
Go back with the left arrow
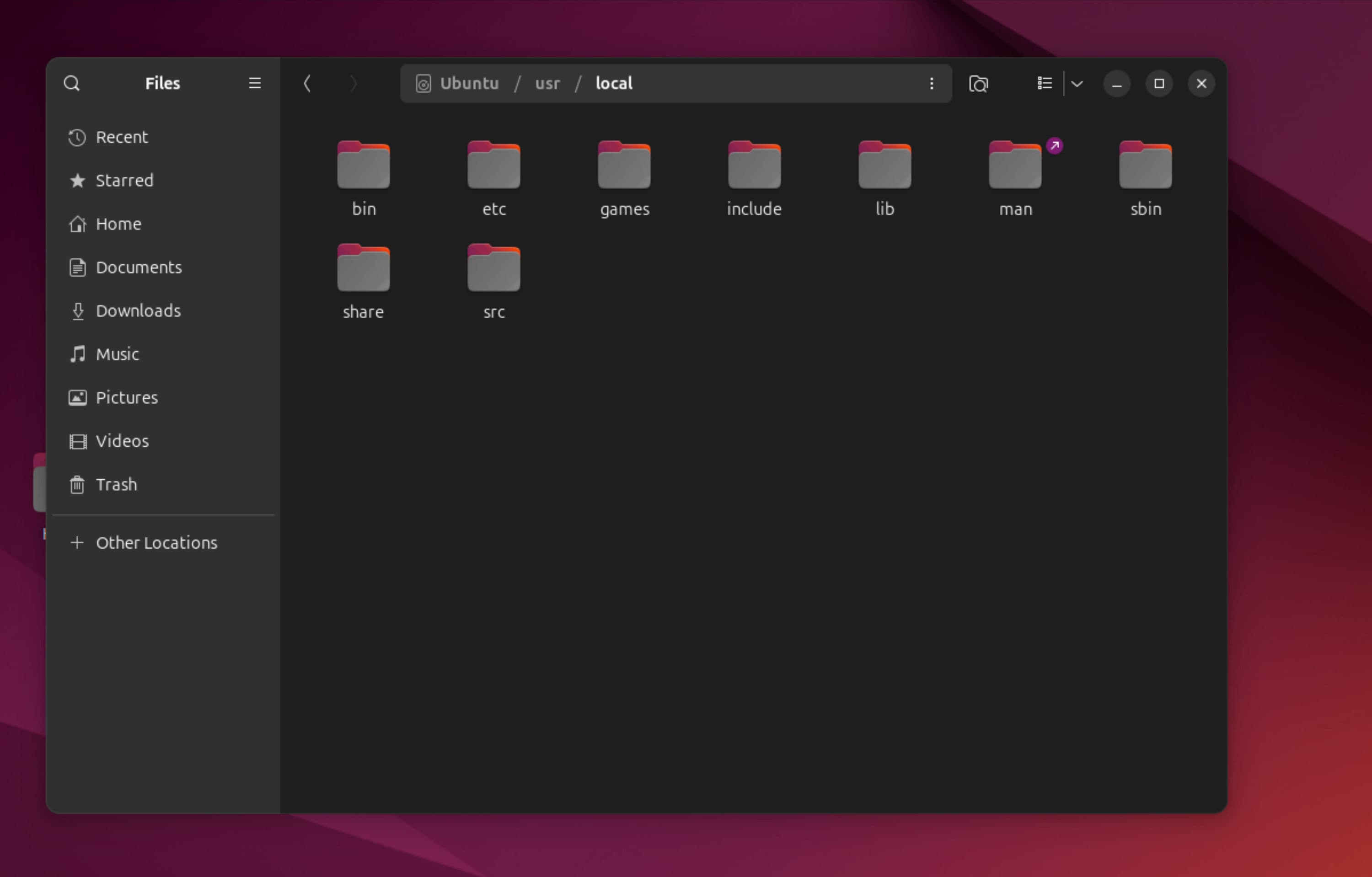[x=307, y=84]
